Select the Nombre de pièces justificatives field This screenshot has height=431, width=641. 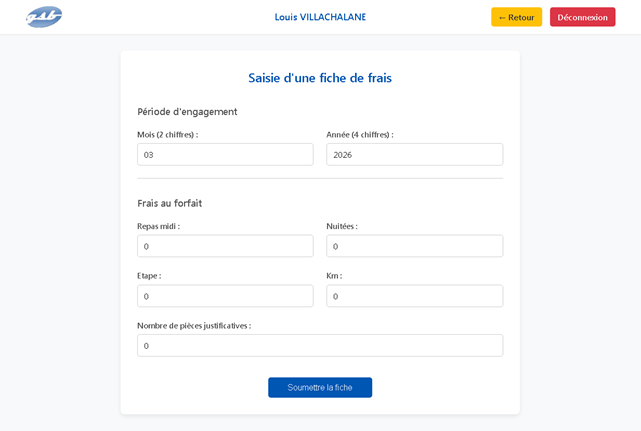(320, 346)
